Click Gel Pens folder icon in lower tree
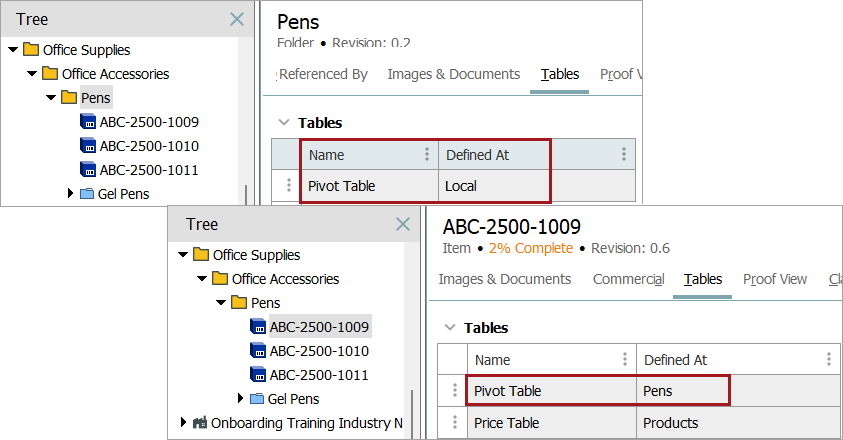The image size is (843, 440). pyautogui.click(x=257, y=399)
